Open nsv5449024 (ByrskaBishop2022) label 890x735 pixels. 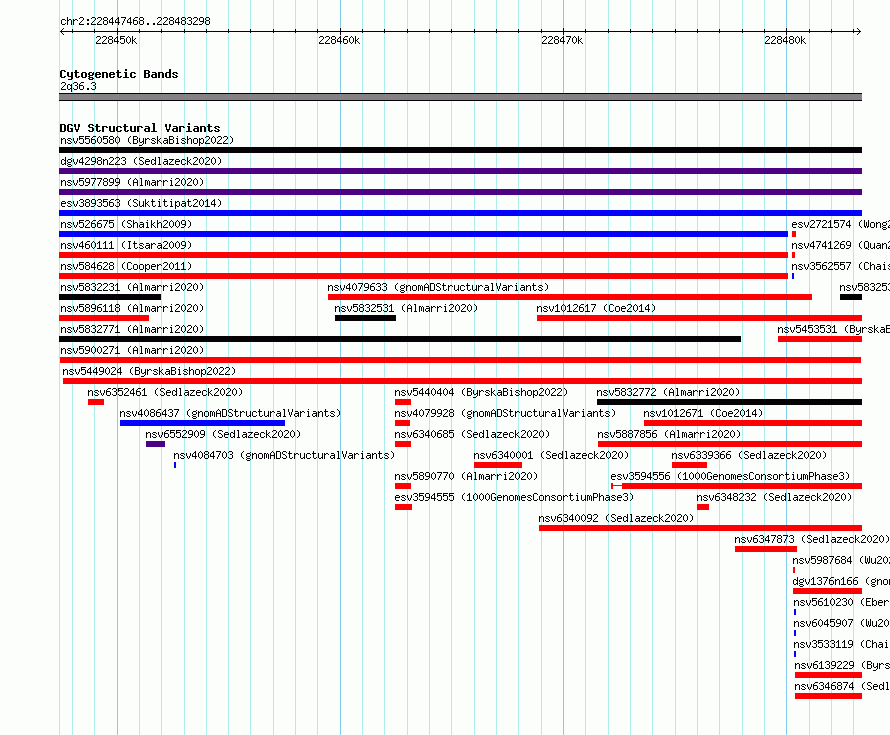149,371
